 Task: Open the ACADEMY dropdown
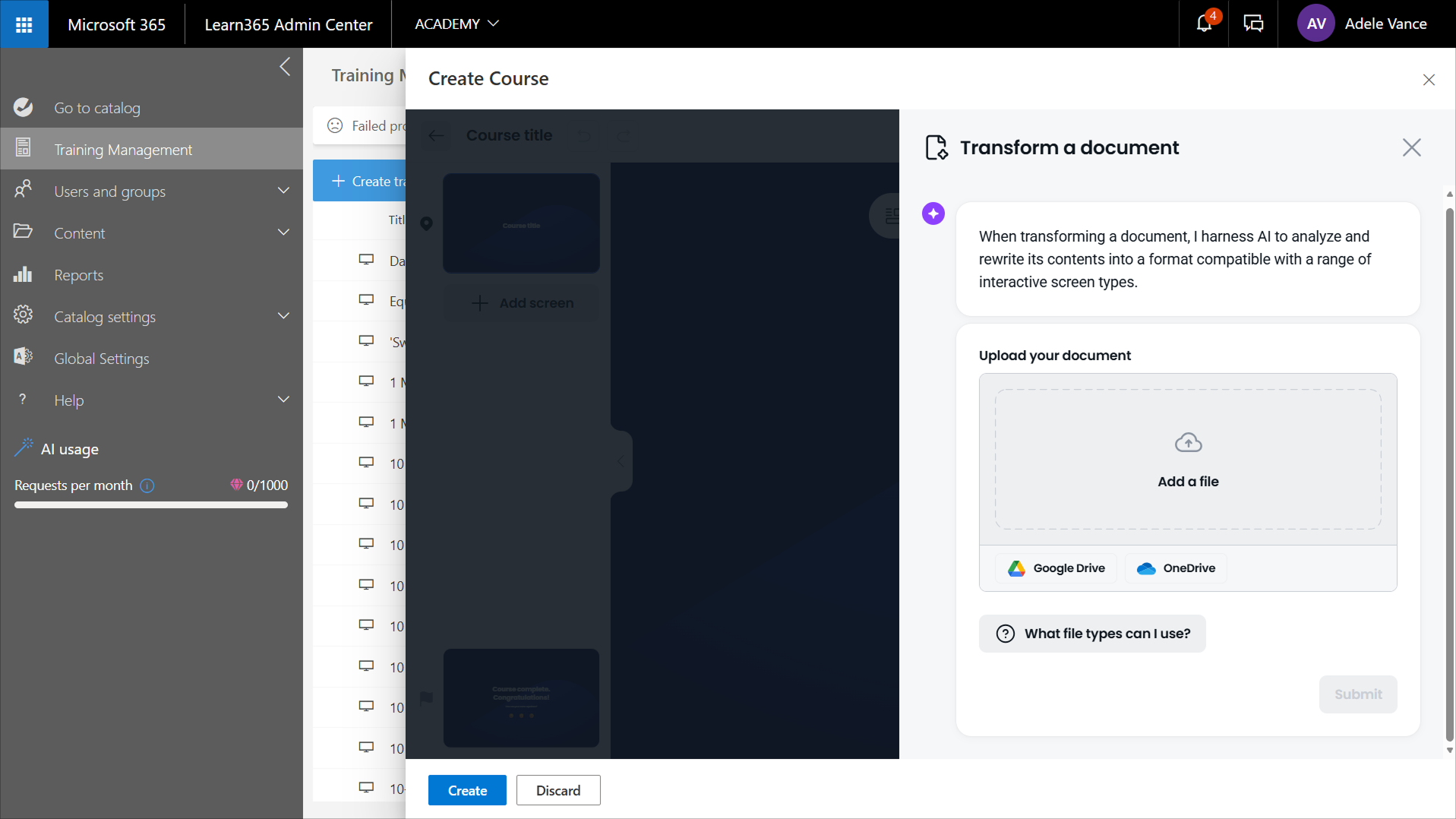(456, 24)
